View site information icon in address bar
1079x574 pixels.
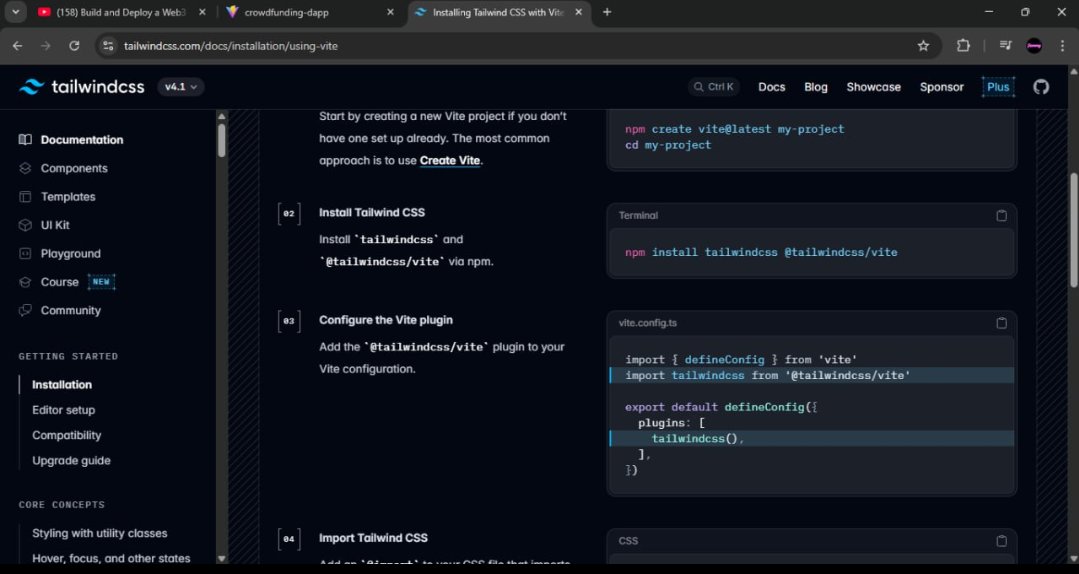coord(108,46)
